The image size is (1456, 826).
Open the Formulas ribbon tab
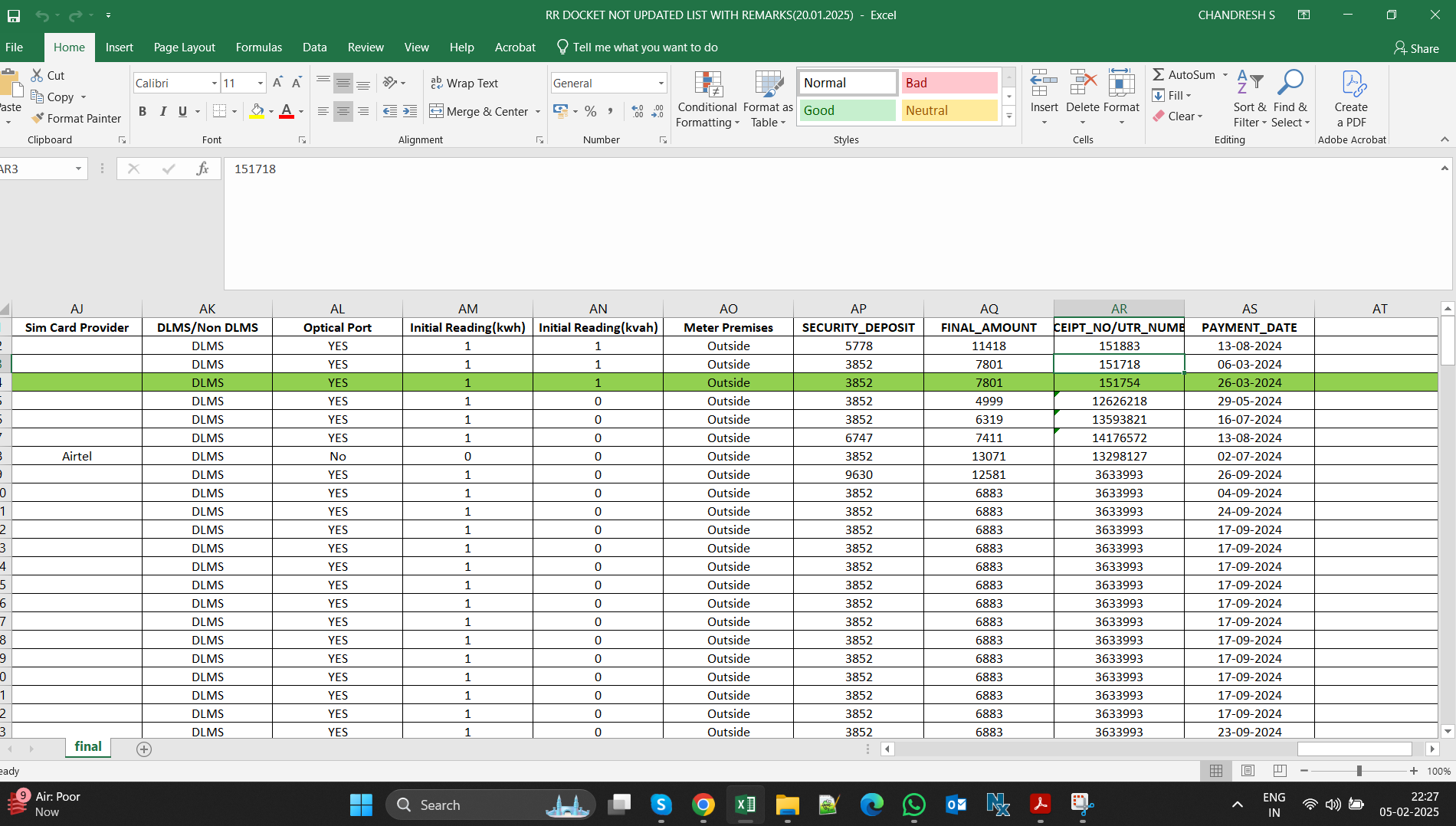click(x=258, y=48)
